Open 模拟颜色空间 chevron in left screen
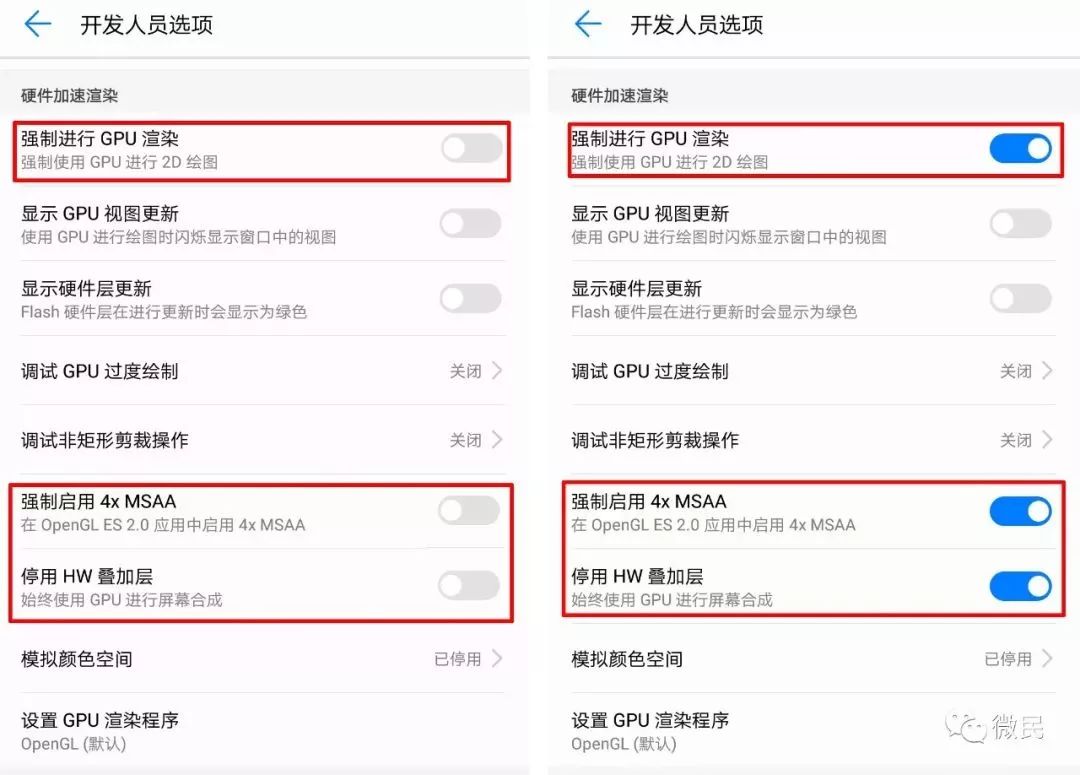 pos(497,659)
